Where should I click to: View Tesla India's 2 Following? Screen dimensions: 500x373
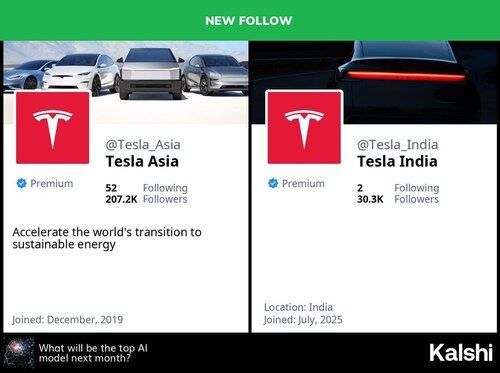tap(398, 188)
